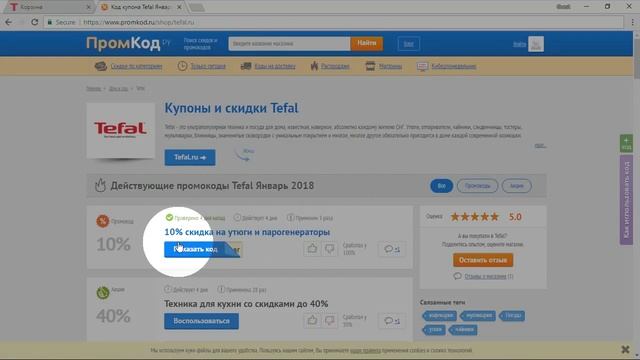Open the store reviews link
640x360 pixels.
coord(484,276)
